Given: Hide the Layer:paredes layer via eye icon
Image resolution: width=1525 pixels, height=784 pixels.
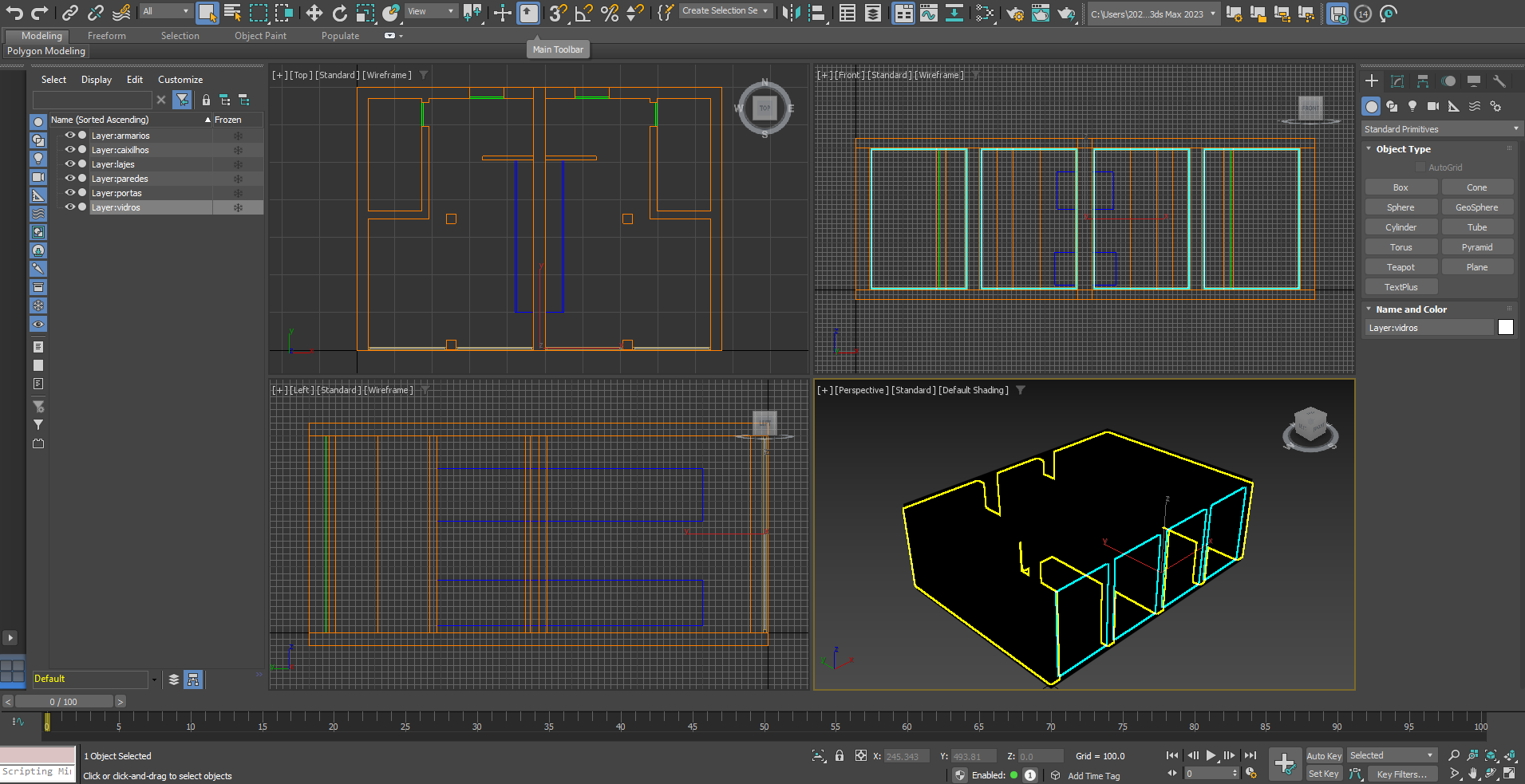Looking at the screenshot, I should pos(69,179).
